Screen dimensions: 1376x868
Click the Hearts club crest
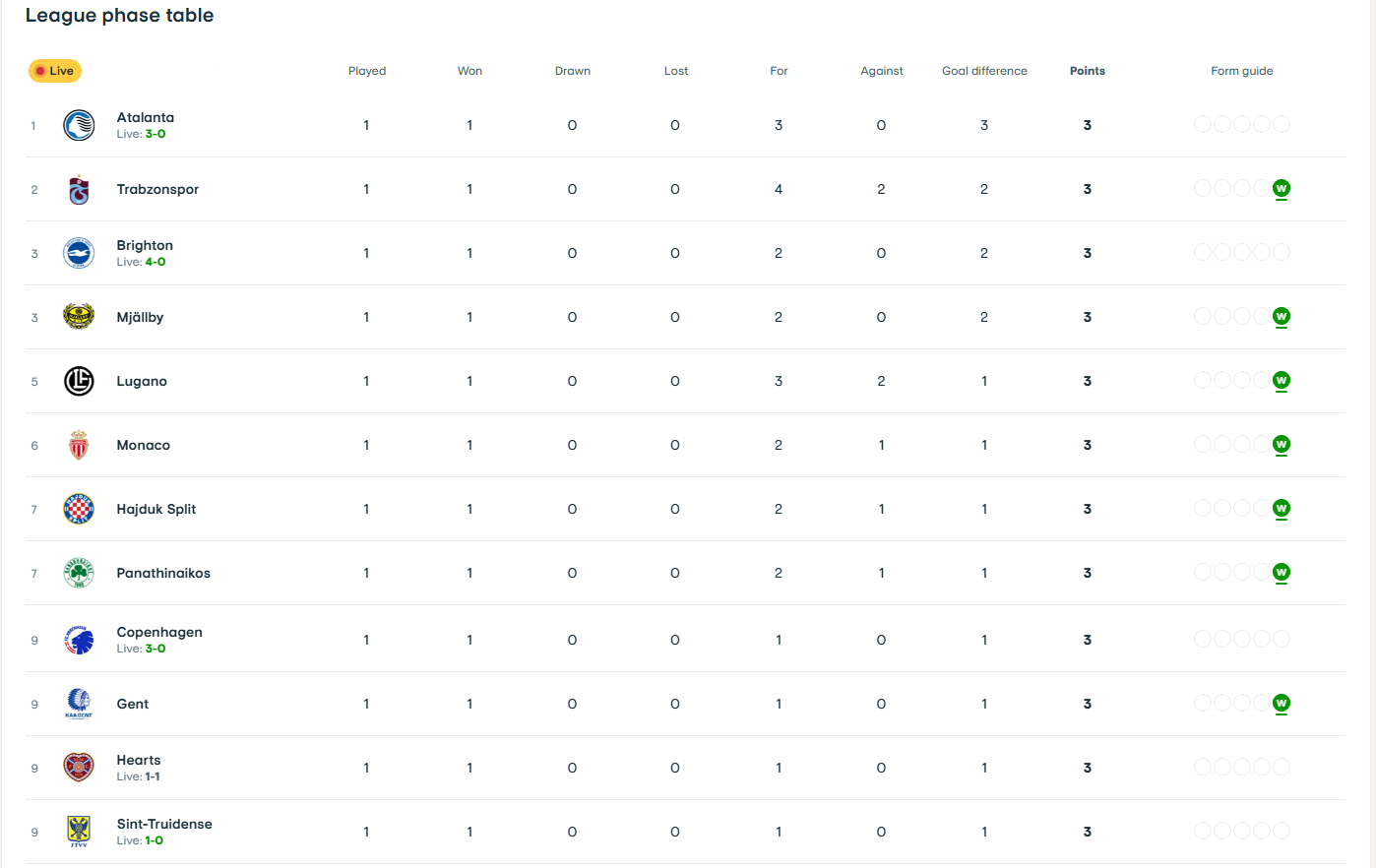[79, 768]
